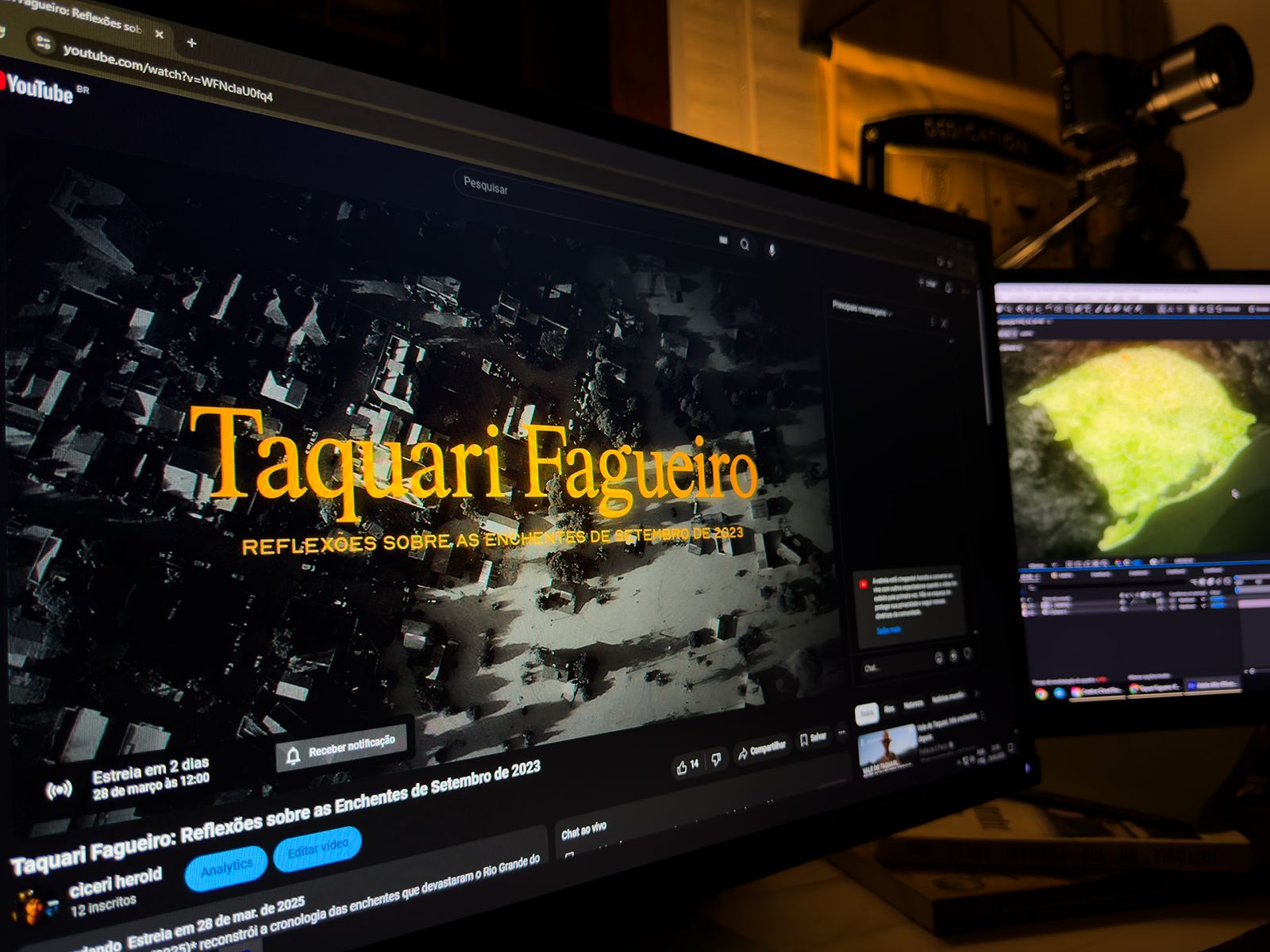The width and height of the screenshot is (1270, 952).
Task: Open a new browser tab
Action: 191,42
